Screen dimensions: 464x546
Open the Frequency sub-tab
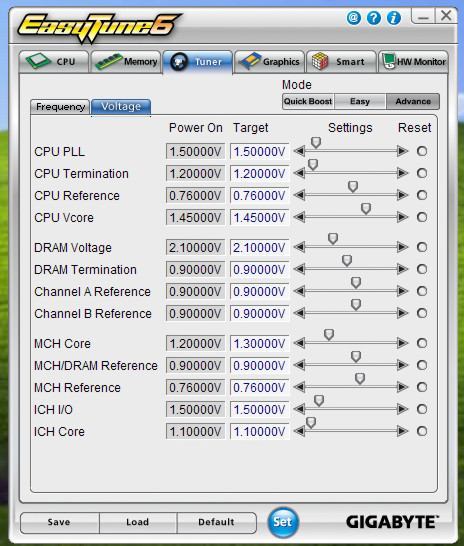pyautogui.click(x=60, y=107)
